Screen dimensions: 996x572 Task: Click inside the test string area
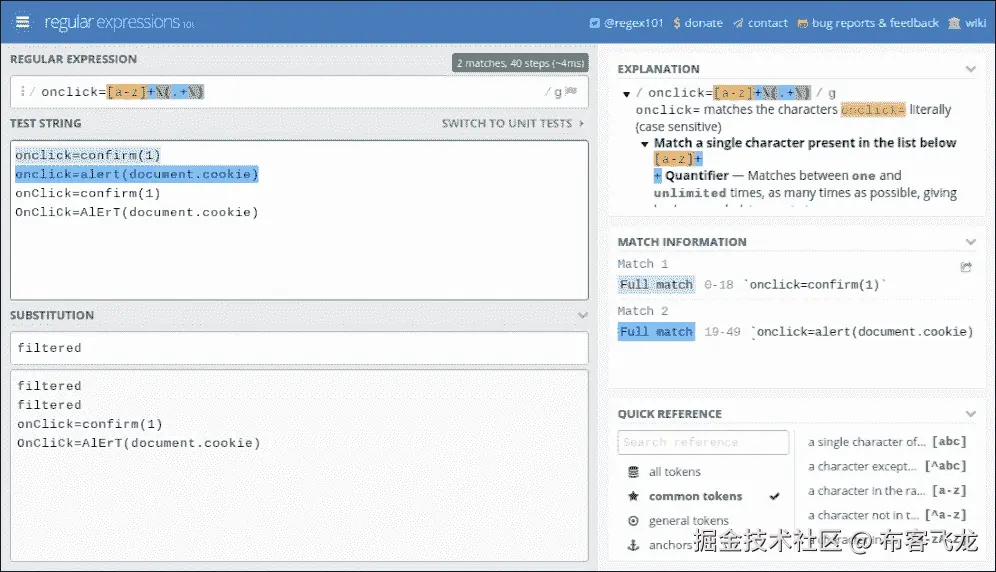tap(299, 220)
